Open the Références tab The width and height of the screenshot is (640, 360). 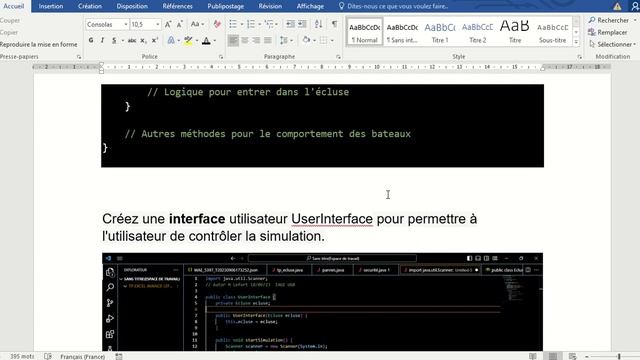tap(177, 6)
